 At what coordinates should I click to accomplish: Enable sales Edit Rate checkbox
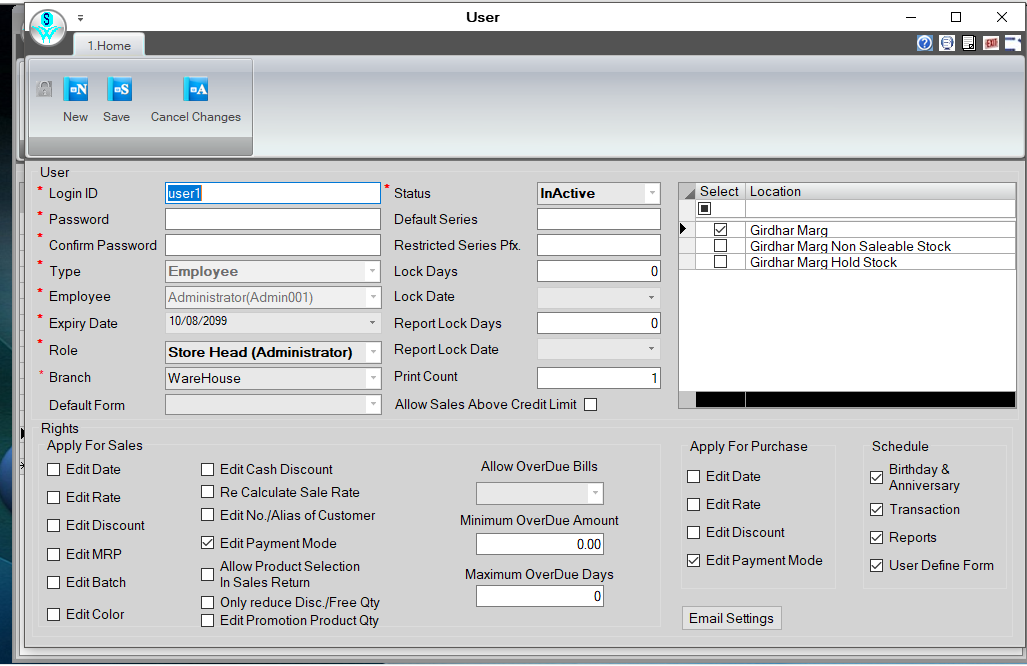(x=54, y=498)
